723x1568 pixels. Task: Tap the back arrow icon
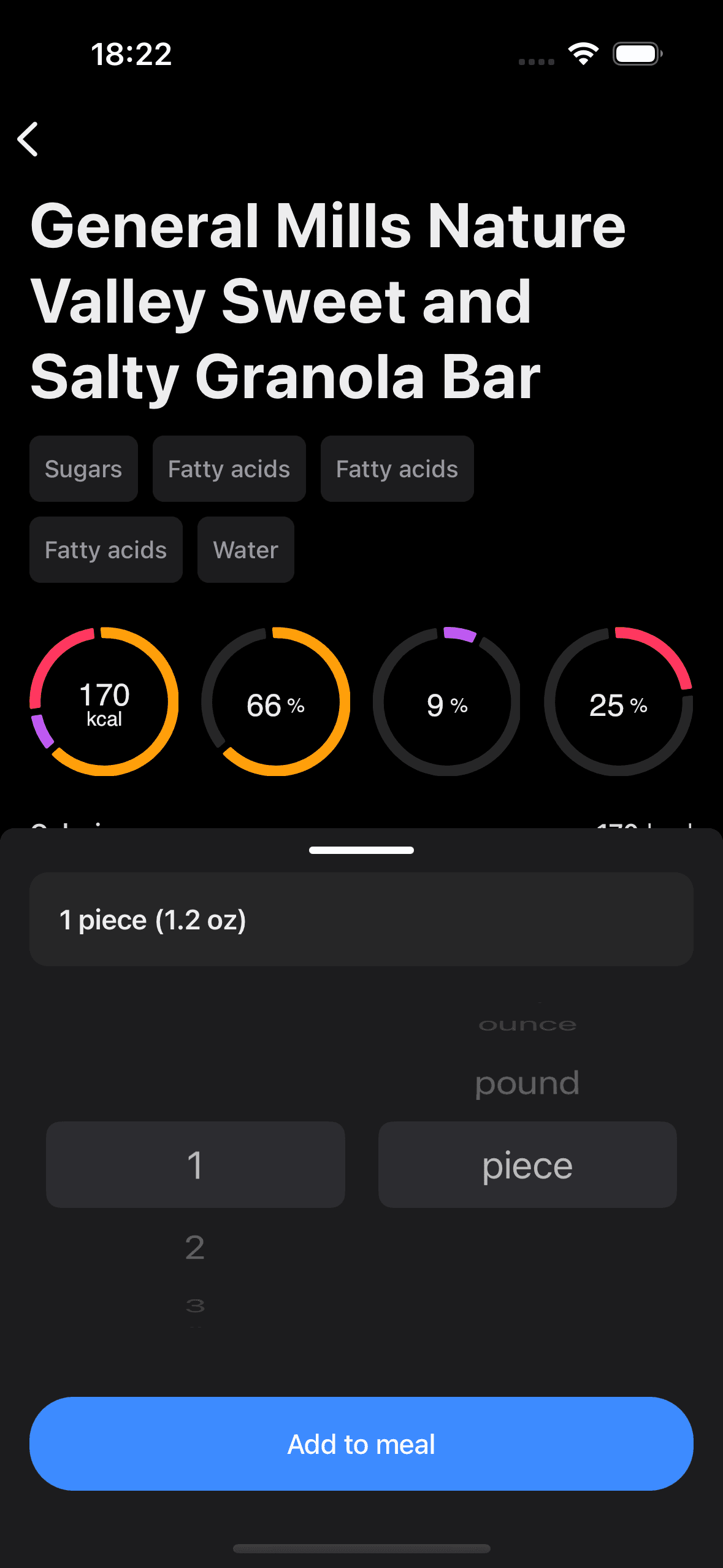click(x=28, y=139)
